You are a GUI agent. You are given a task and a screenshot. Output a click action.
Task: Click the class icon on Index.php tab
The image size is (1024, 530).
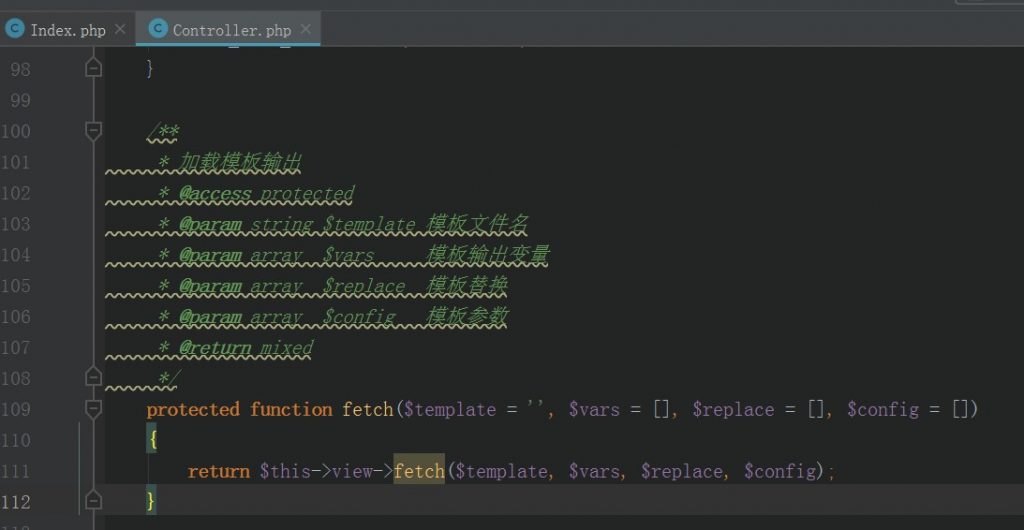click(x=15, y=29)
